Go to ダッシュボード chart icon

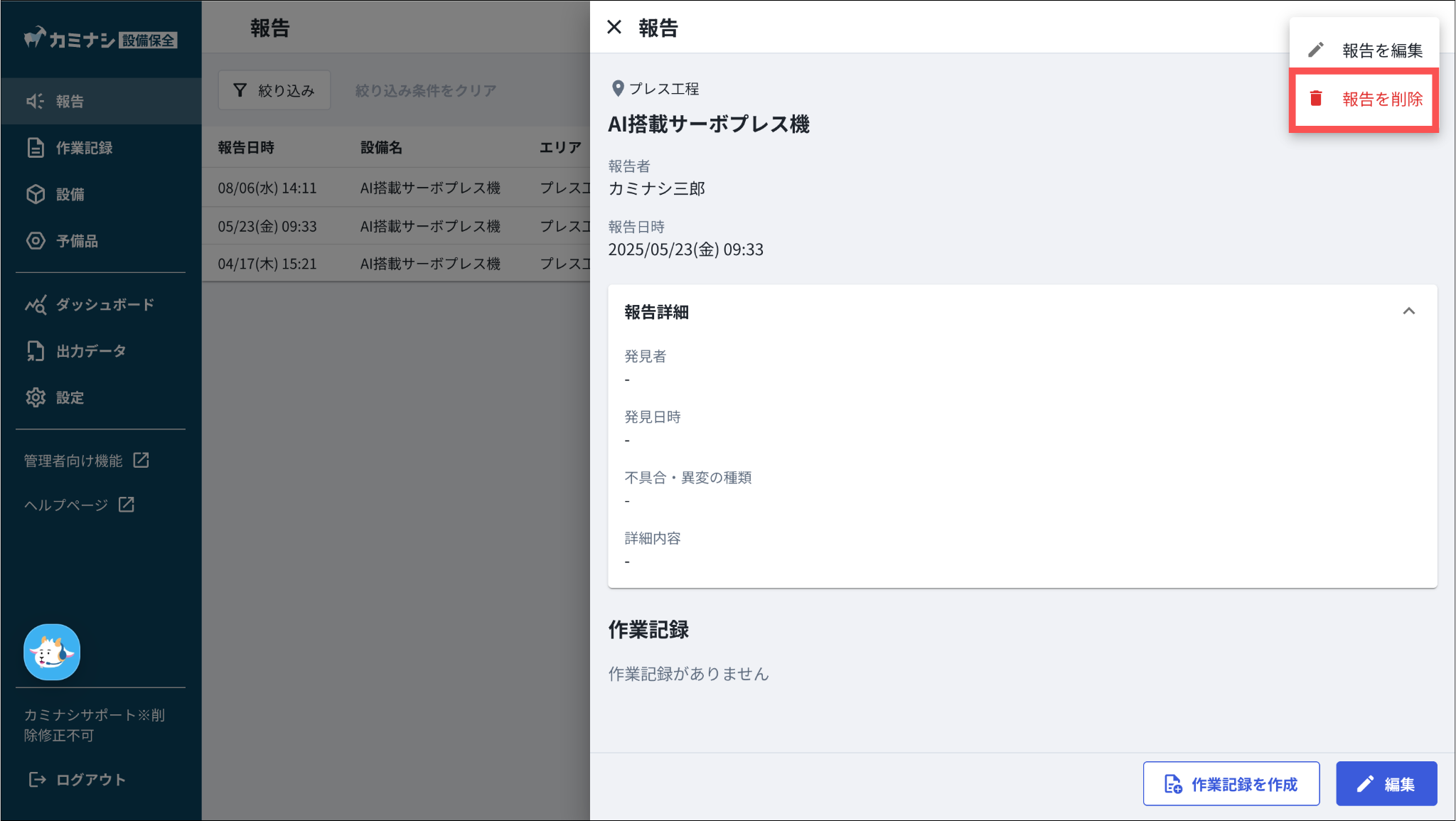click(x=36, y=304)
